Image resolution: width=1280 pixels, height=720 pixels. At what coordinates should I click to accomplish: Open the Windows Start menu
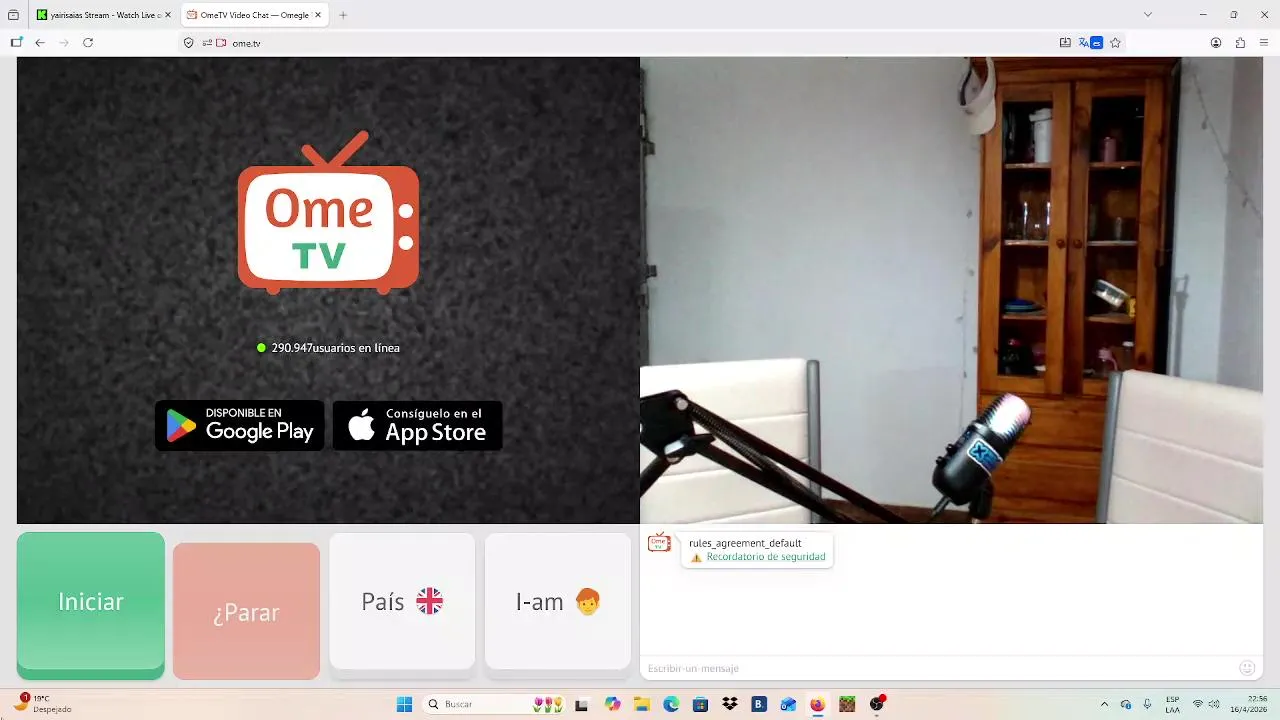tap(405, 704)
